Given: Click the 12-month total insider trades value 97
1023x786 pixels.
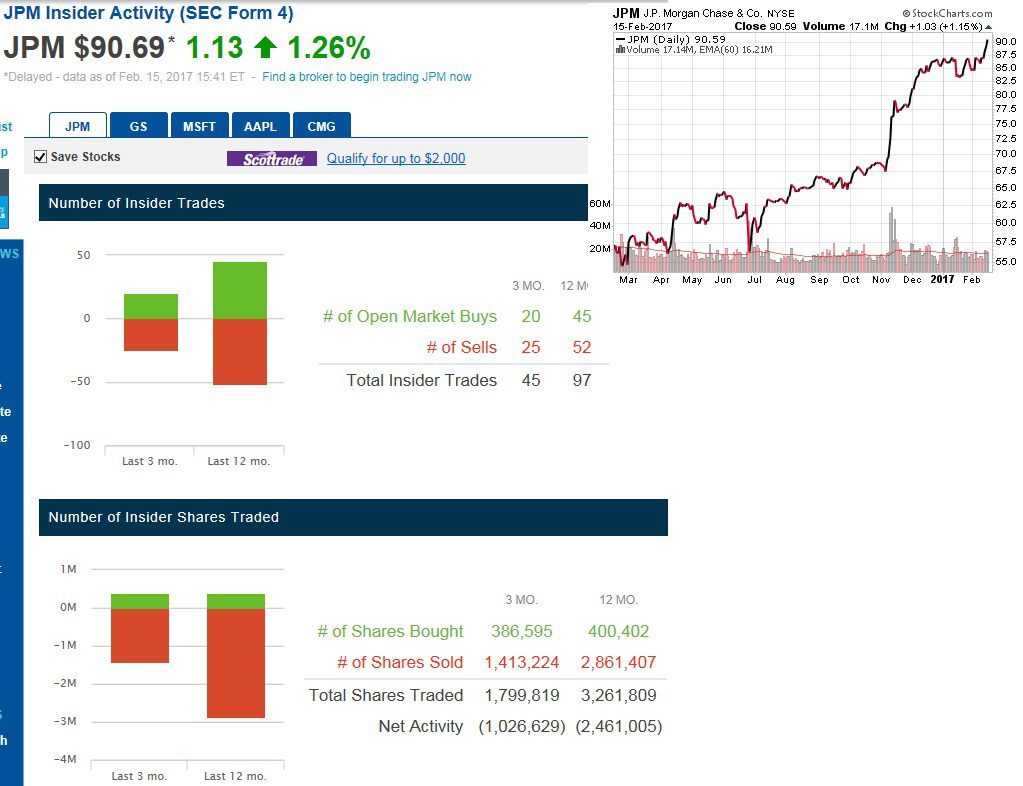Looking at the screenshot, I should [x=581, y=380].
